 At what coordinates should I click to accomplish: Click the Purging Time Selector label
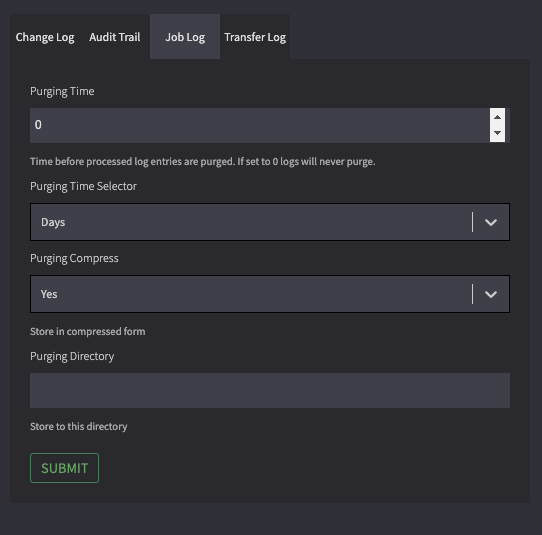(83, 186)
